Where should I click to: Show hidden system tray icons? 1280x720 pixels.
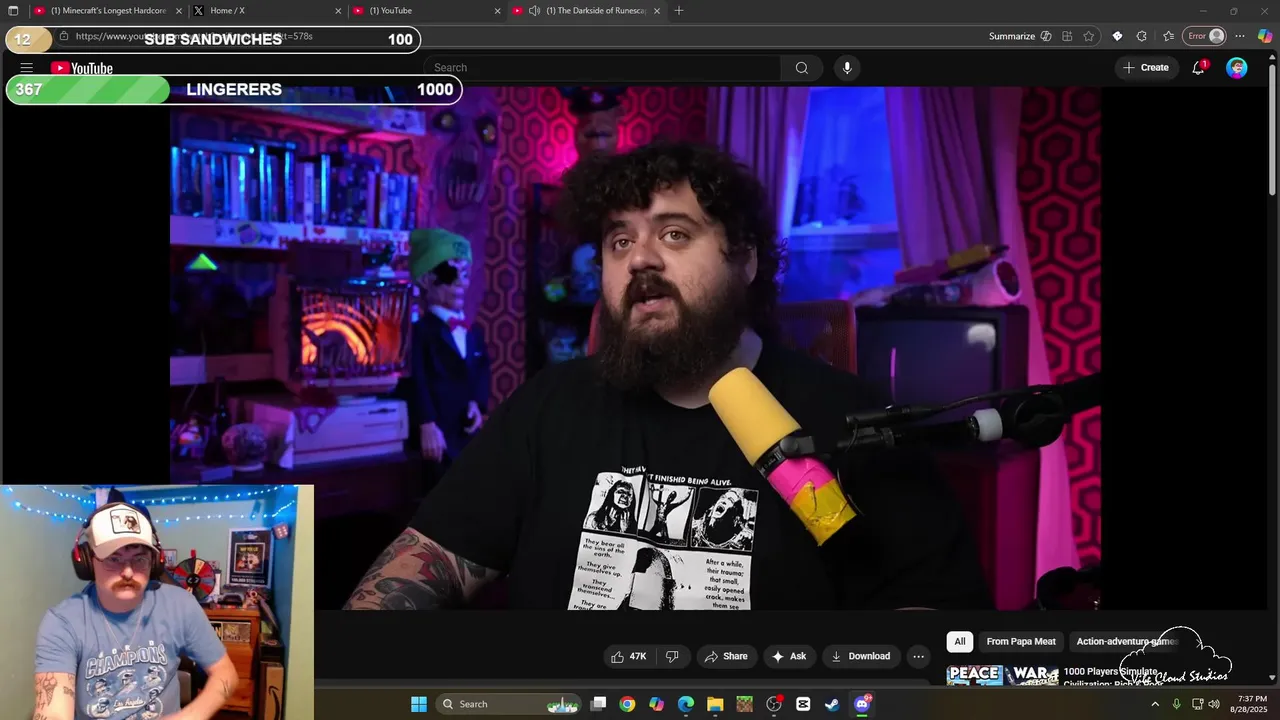coord(1155,704)
